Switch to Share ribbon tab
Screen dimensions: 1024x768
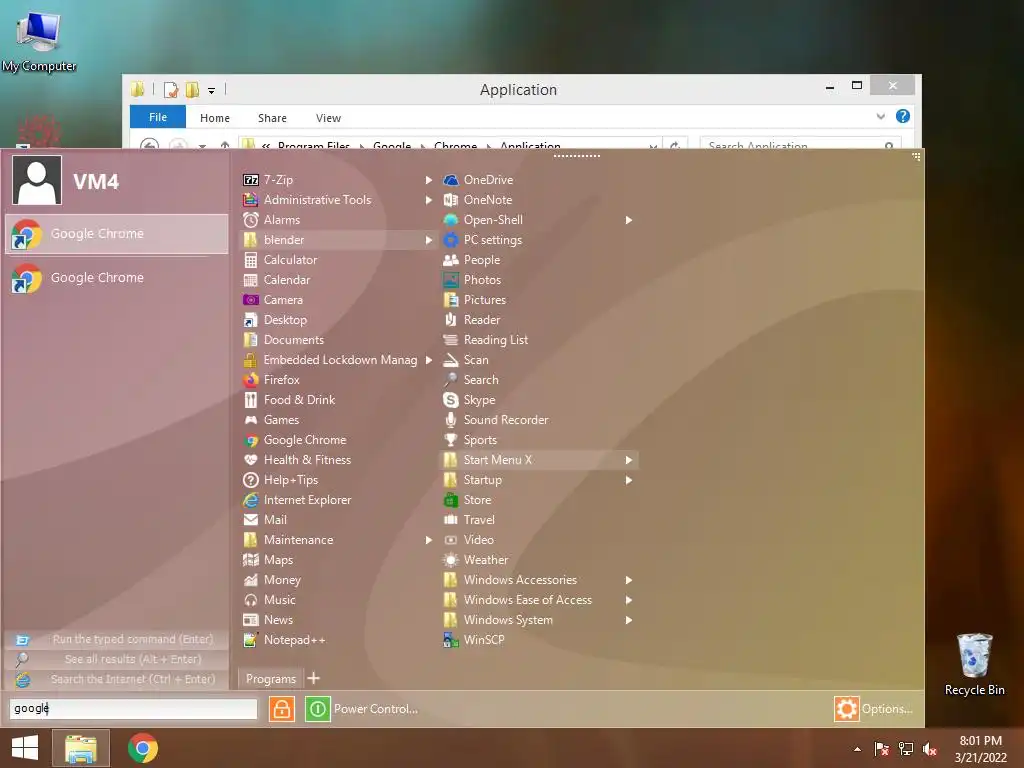(x=272, y=118)
